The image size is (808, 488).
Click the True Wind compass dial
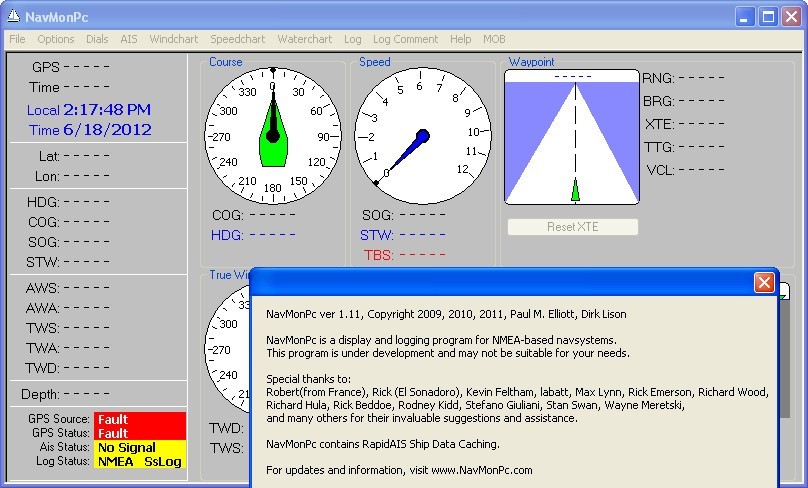tap(228, 349)
